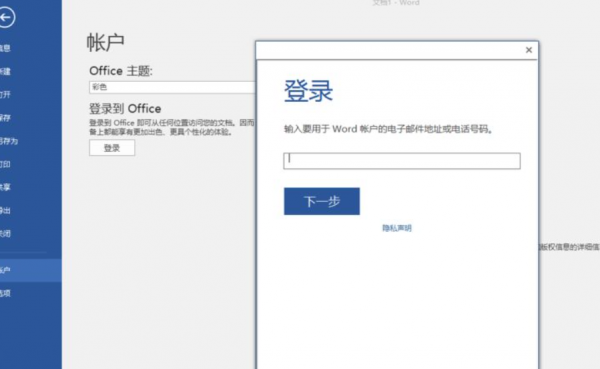The height and width of the screenshot is (369, 600).
Task: Click the 登录 button under 登录到 Office
Action: click(112, 148)
